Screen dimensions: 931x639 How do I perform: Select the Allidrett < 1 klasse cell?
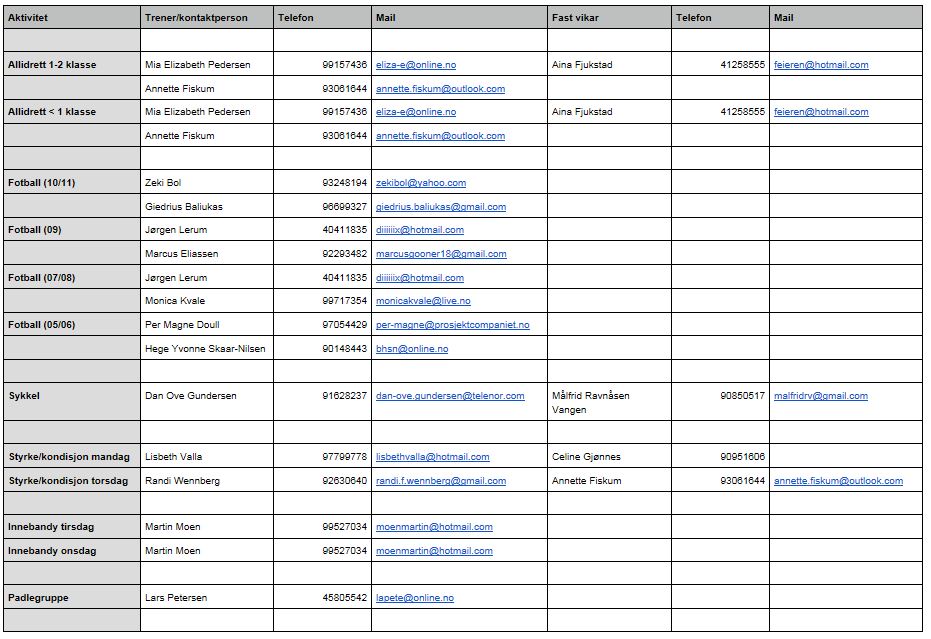click(x=72, y=112)
